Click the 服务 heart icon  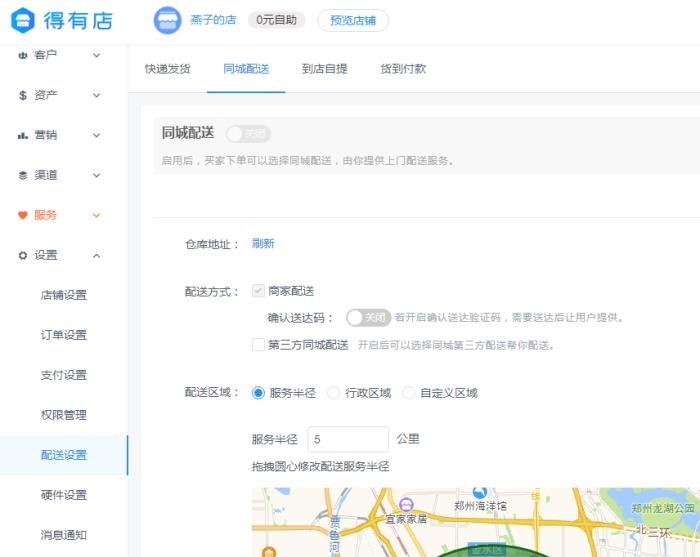point(22,215)
